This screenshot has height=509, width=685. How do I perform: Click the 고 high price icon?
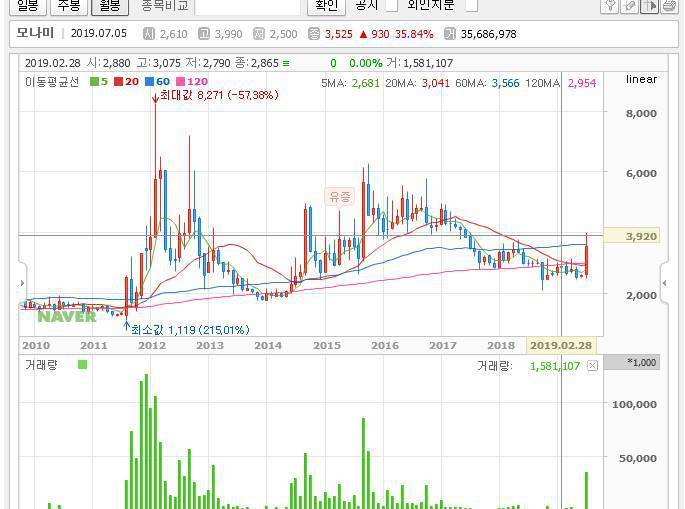tap(204, 34)
